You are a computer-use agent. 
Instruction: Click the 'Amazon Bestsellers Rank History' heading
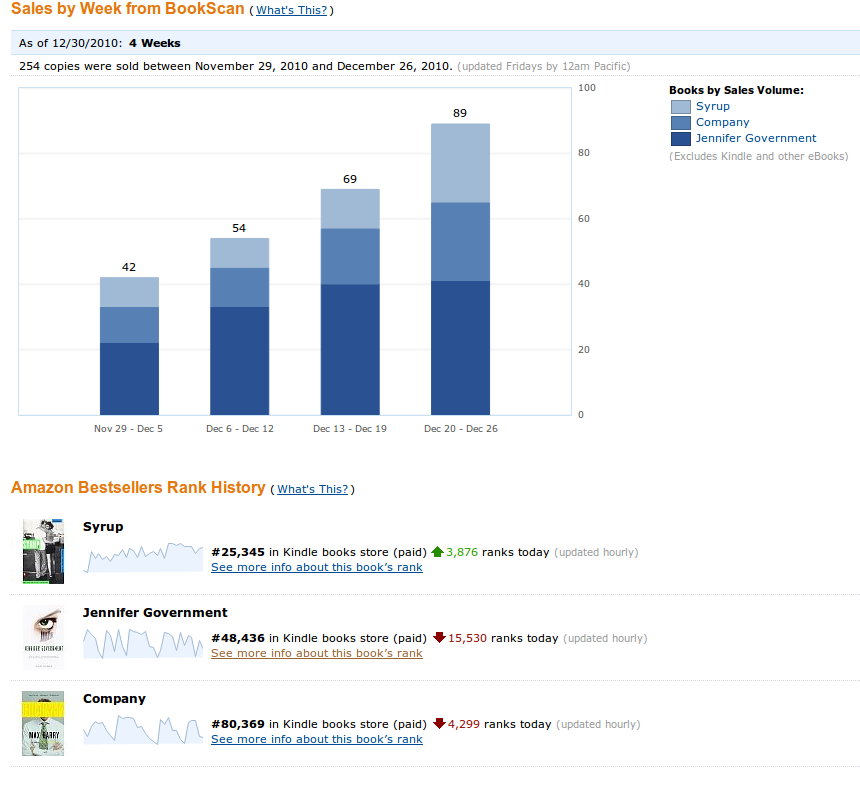138,487
